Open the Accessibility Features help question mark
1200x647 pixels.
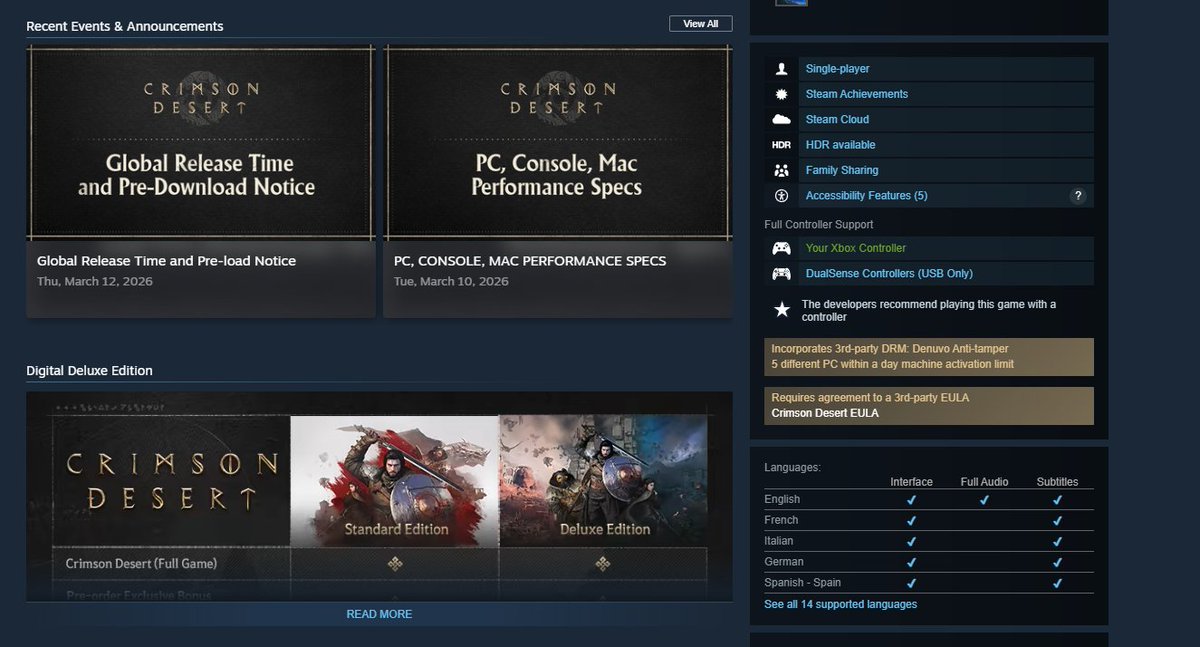tap(1078, 195)
